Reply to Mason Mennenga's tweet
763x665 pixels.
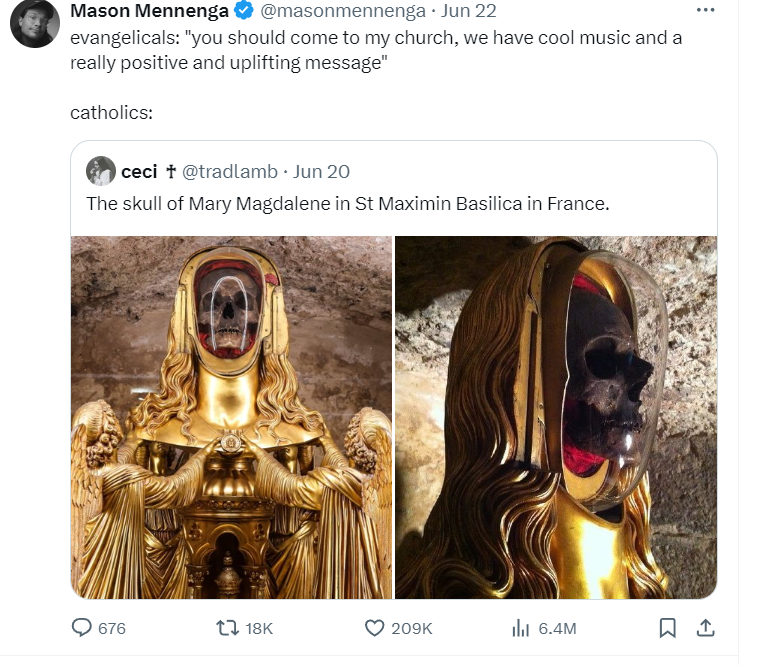point(81,628)
